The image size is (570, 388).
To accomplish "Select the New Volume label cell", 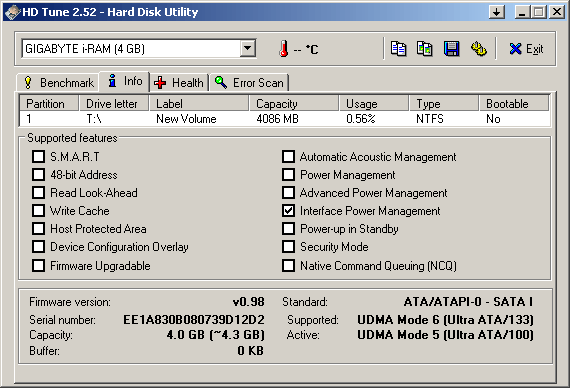I will point(186,119).
